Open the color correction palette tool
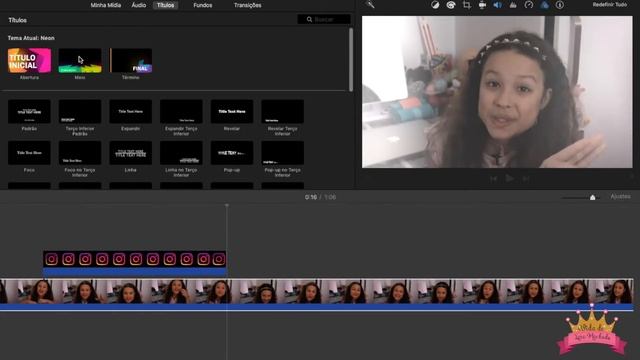640x360 pixels. point(451,5)
